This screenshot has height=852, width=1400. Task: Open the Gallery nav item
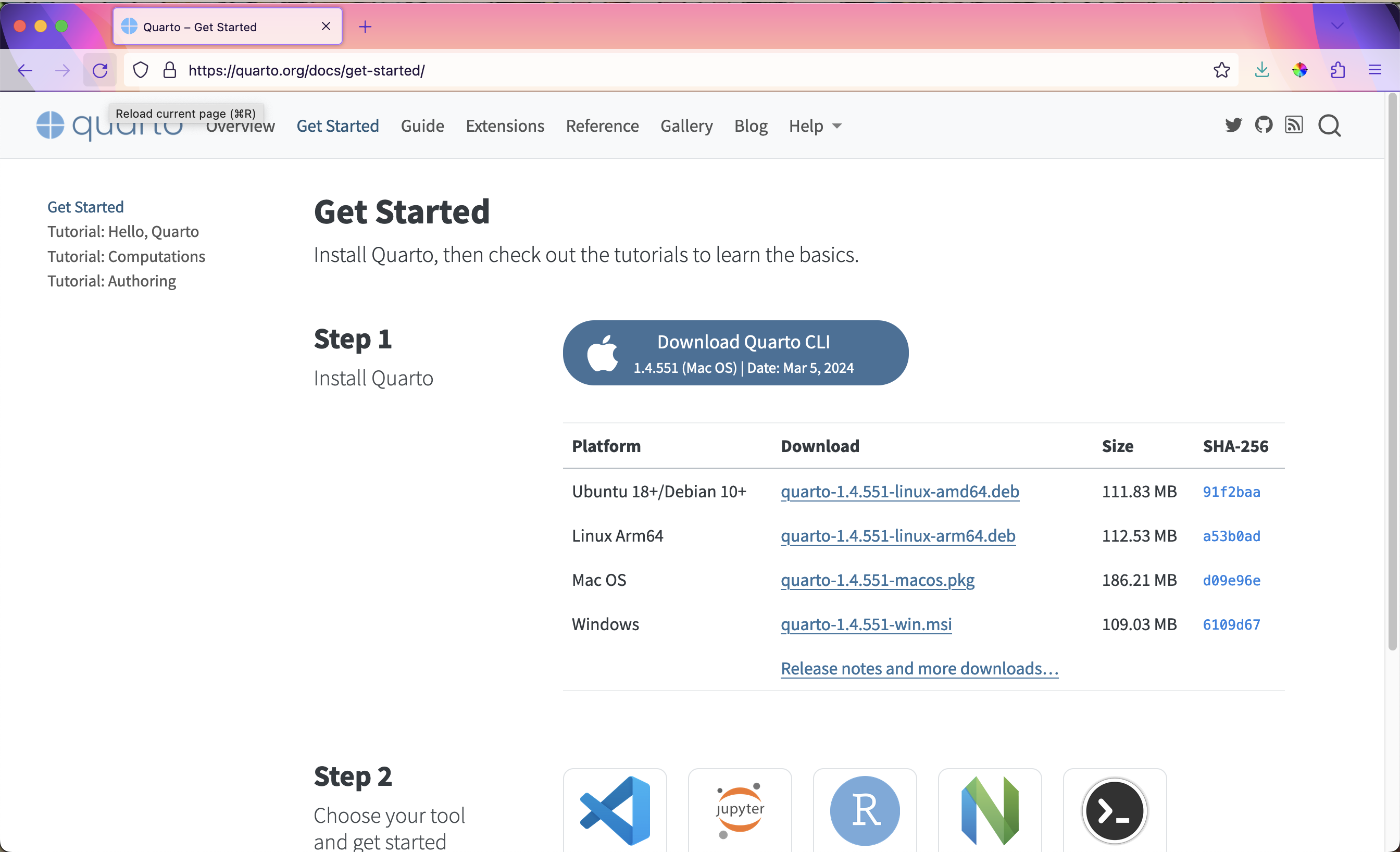[x=686, y=126]
